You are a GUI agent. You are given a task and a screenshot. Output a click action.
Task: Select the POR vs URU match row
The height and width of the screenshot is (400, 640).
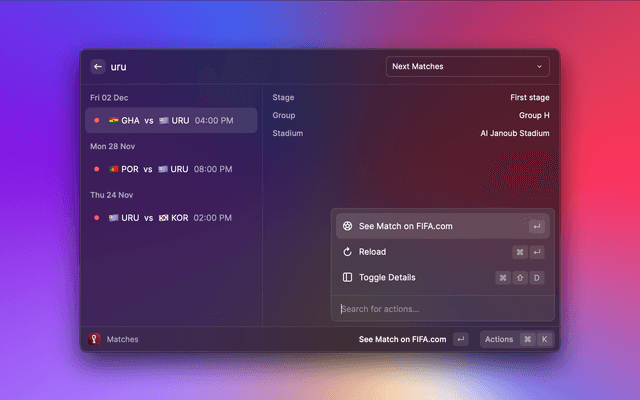coord(170,169)
